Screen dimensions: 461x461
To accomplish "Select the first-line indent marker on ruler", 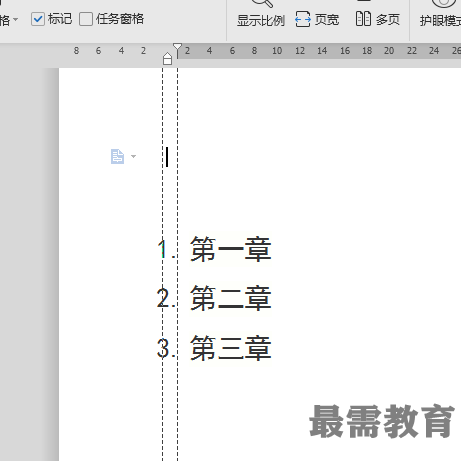I will click(x=177, y=47).
